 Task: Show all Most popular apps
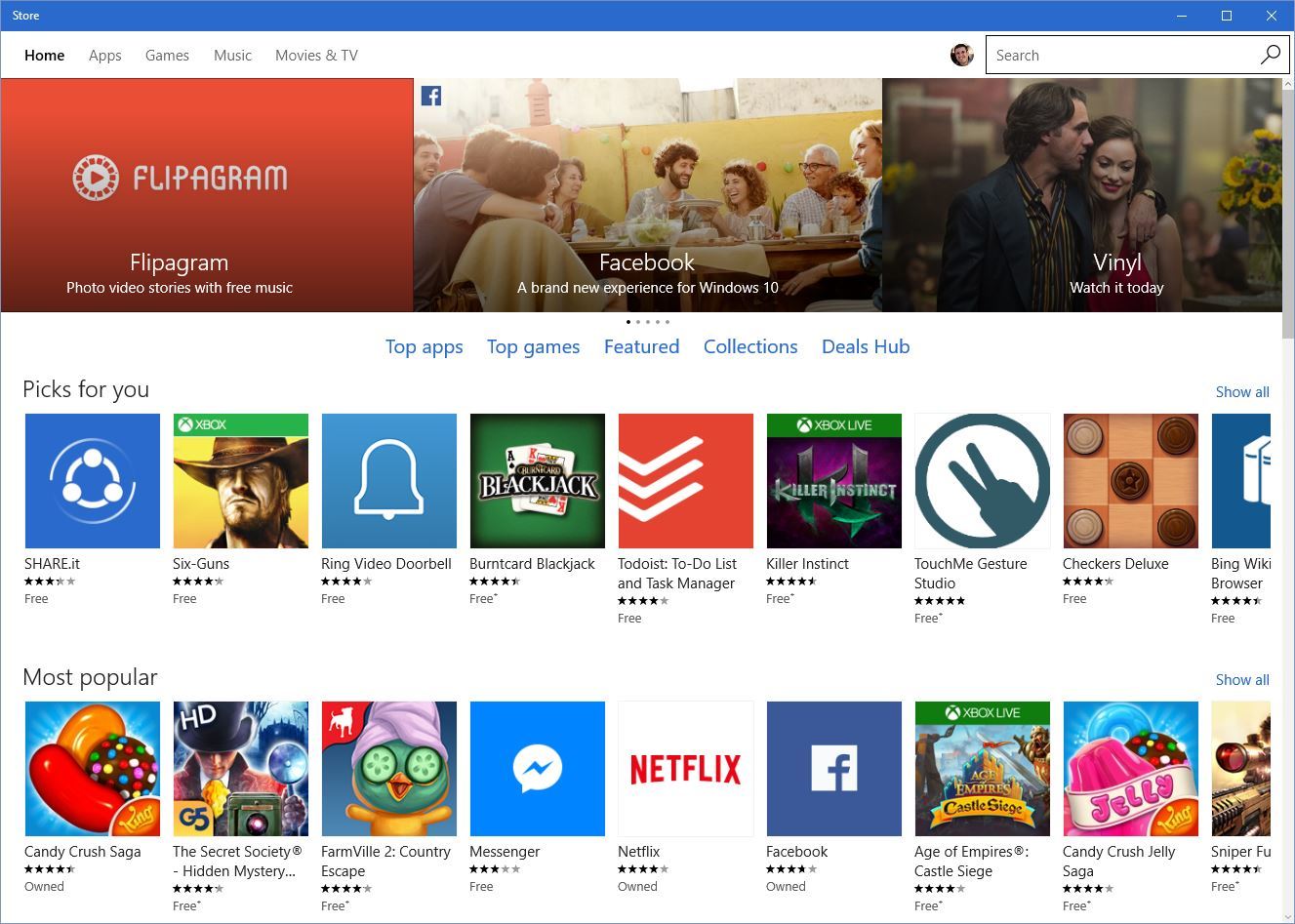pyautogui.click(x=1242, y=680)
